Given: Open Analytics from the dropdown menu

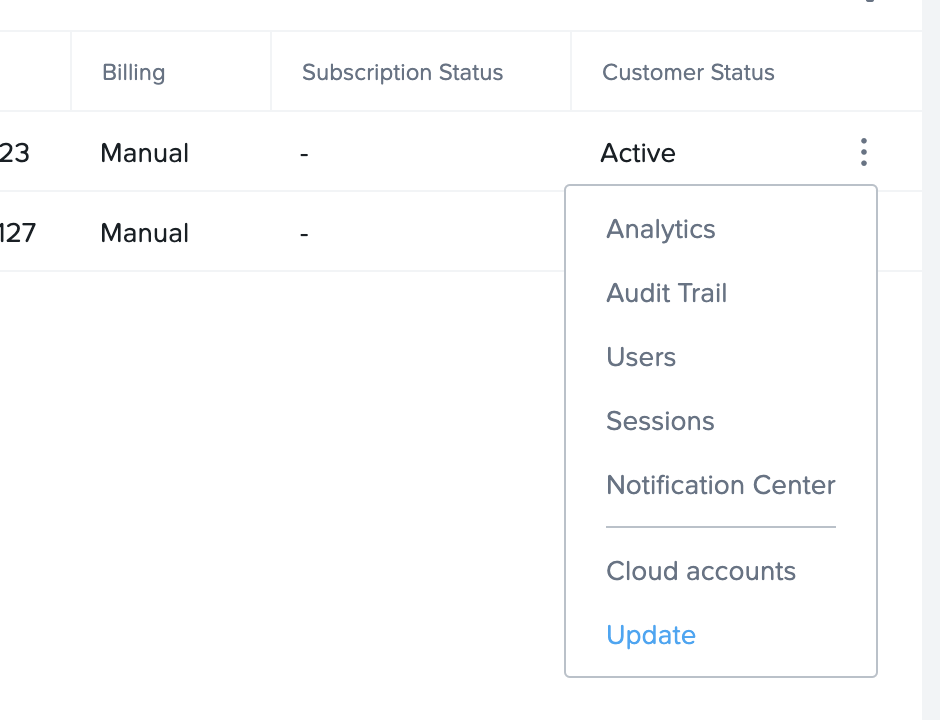Looking at the screenshot, I should [660, 229].
